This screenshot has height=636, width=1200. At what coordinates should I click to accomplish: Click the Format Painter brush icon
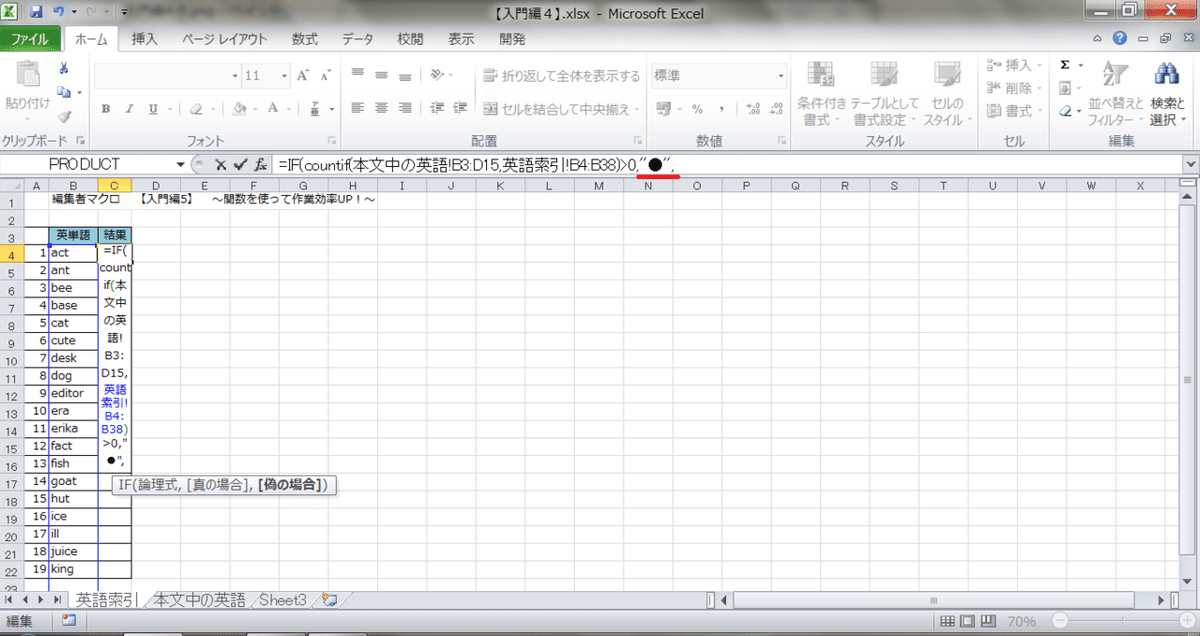[64, 116]
